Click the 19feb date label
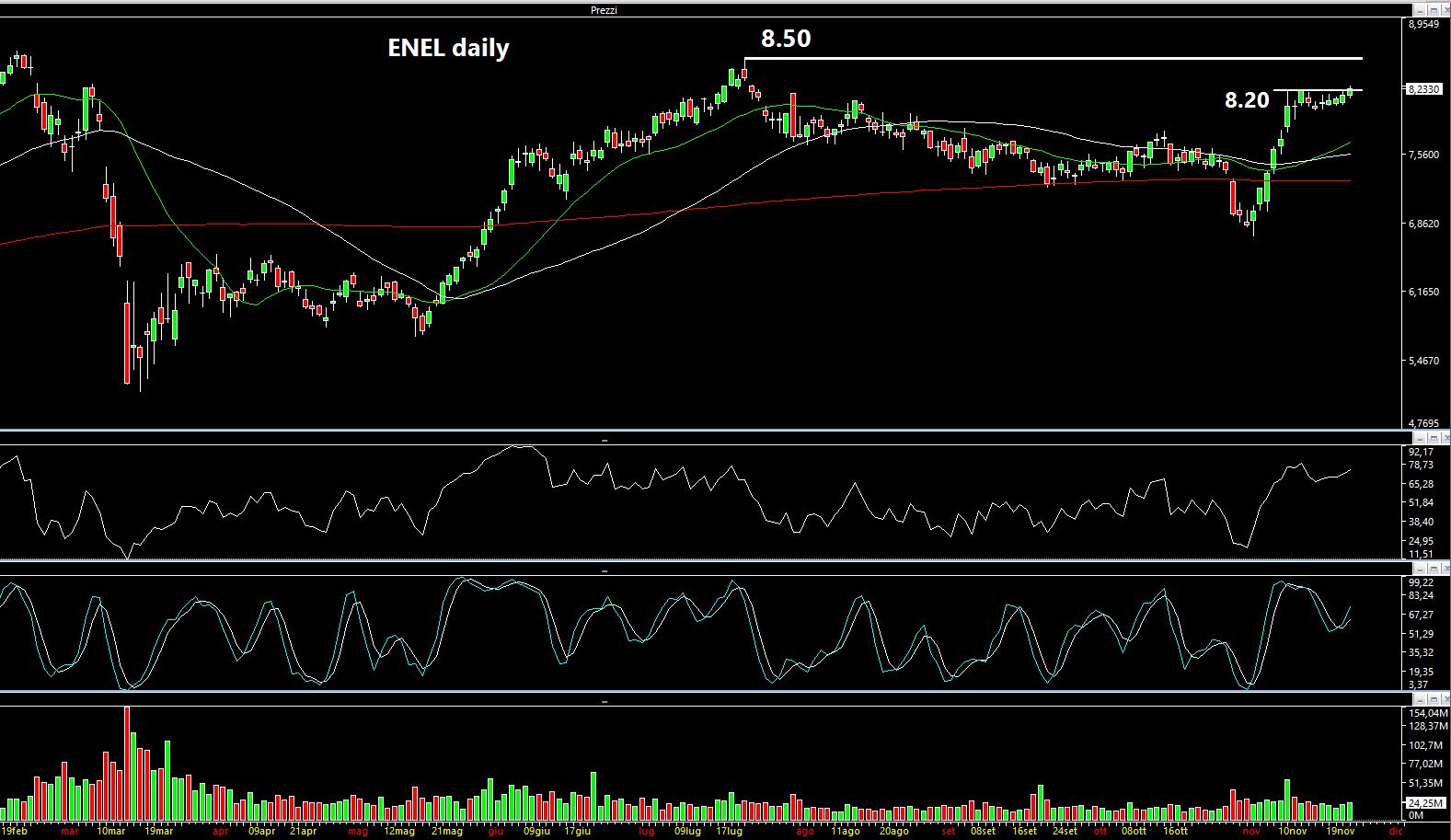Image resolution: width=1451 pixels, height=840 pixels. (x=14, y=831)
